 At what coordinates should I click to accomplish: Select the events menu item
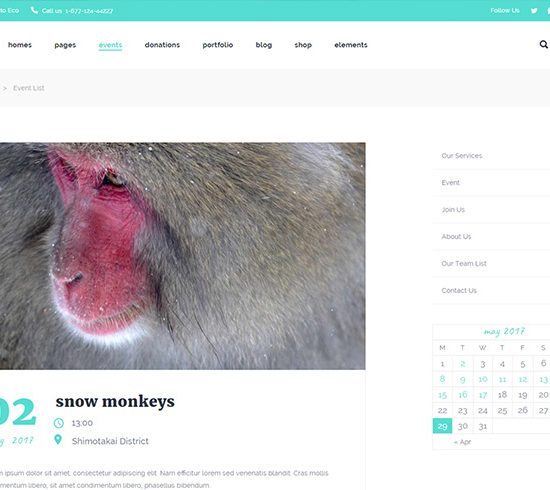click(110, 45)
